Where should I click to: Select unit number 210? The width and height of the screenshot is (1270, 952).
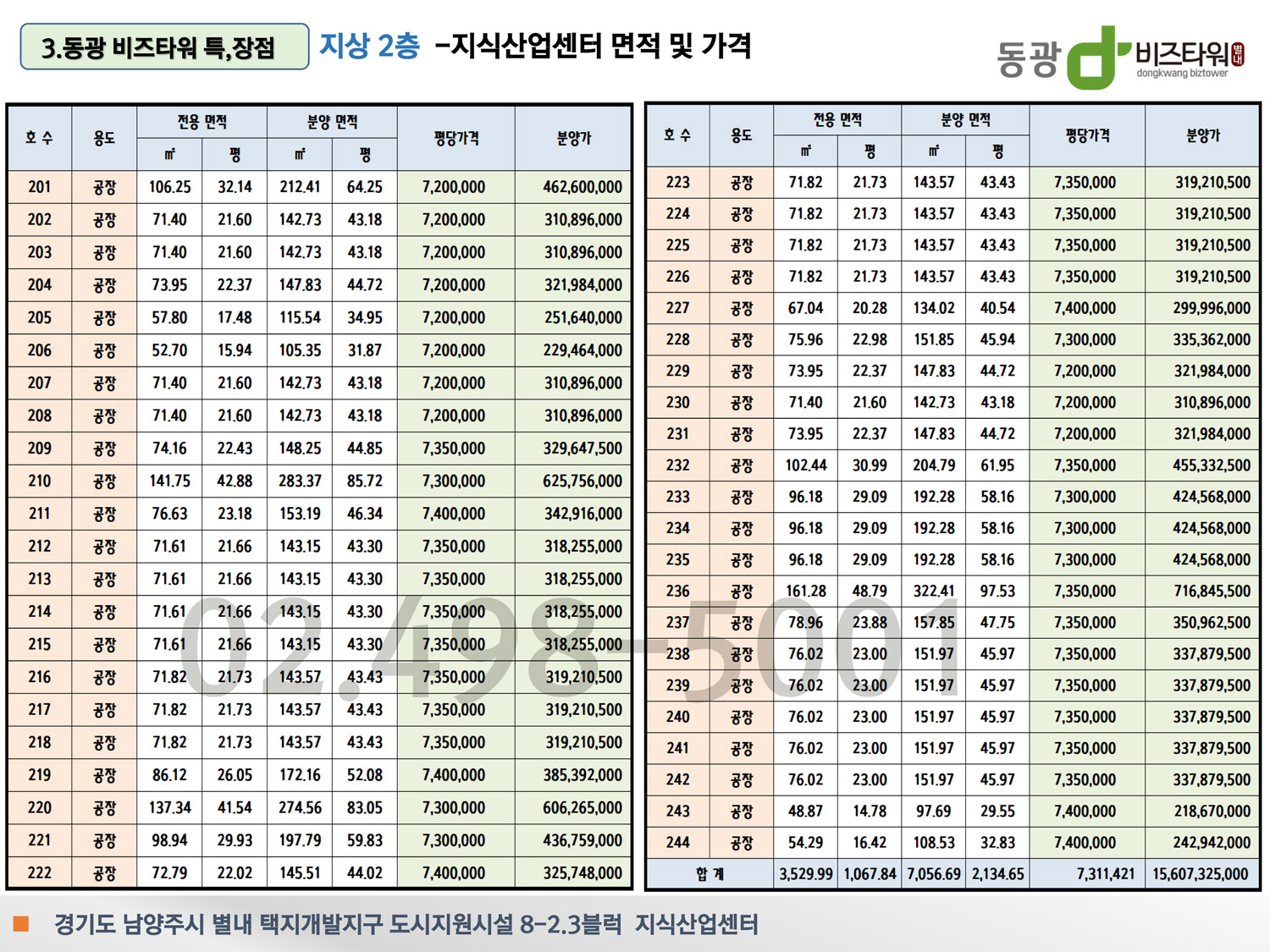[x=40, y=481]
